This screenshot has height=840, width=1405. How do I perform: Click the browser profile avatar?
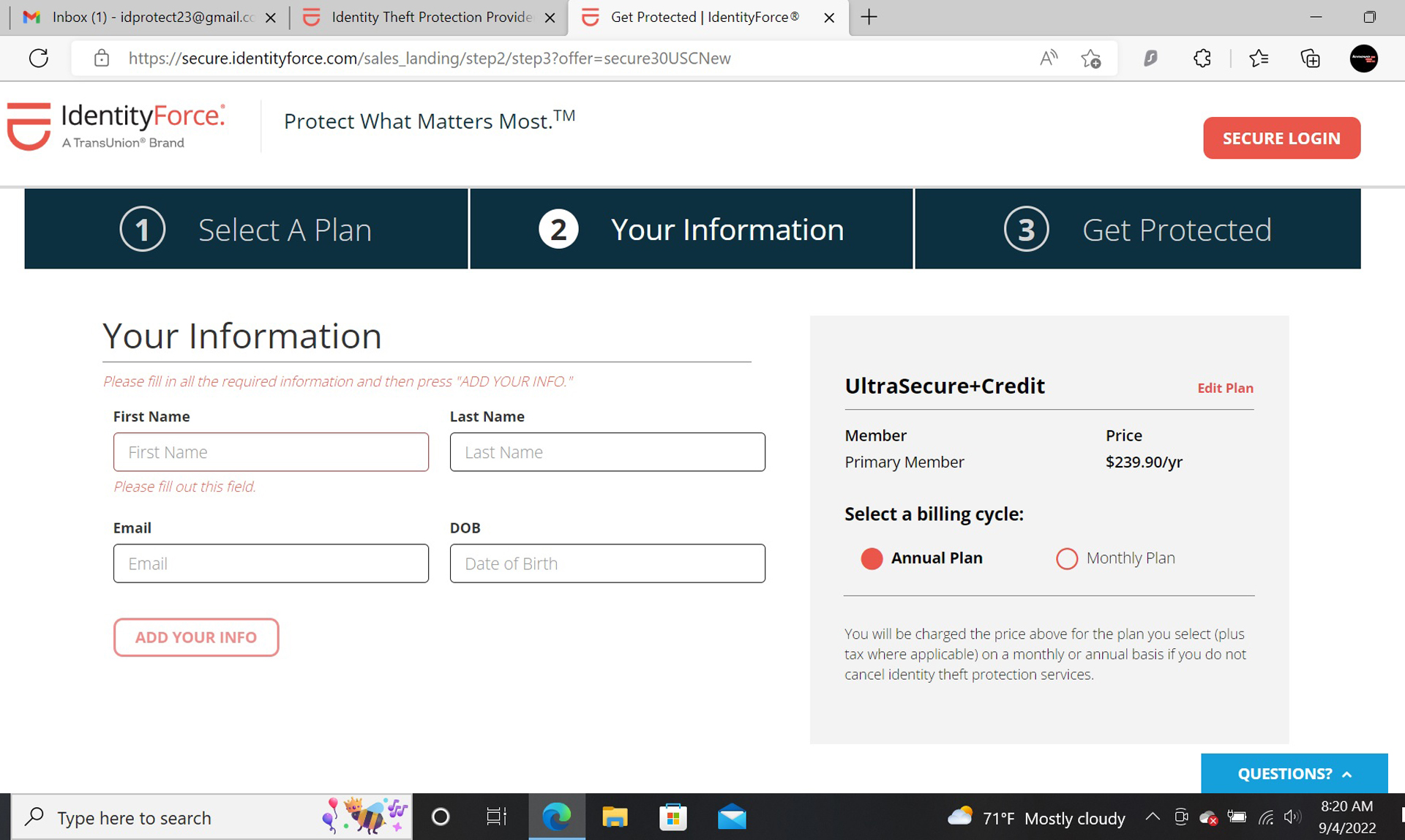point(1363,58)
